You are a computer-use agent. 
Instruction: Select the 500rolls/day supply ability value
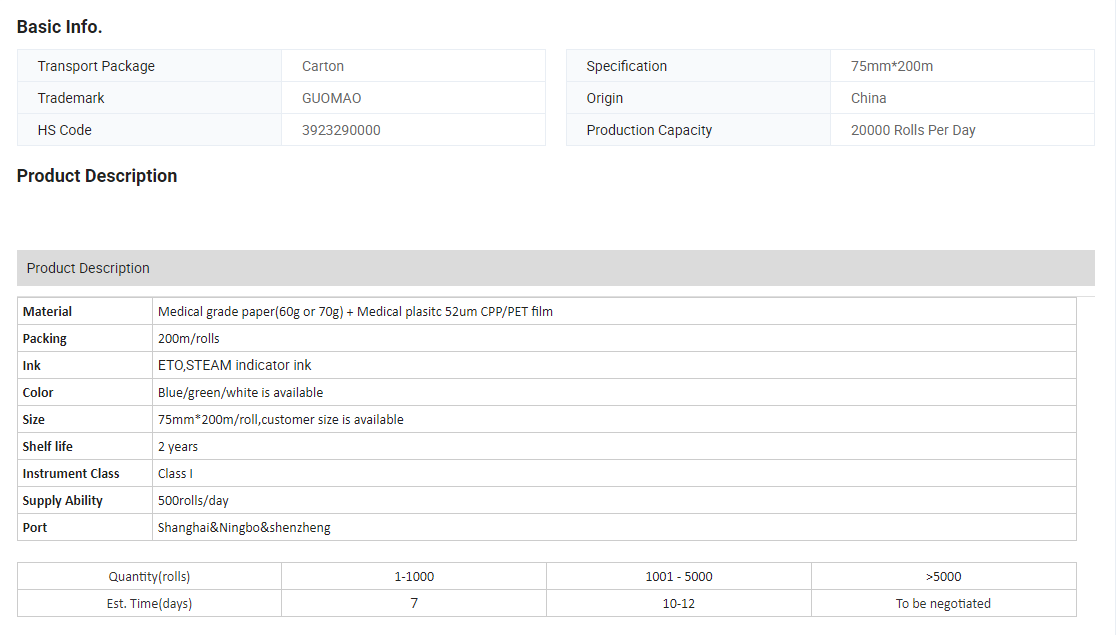(x=193, y=501)
